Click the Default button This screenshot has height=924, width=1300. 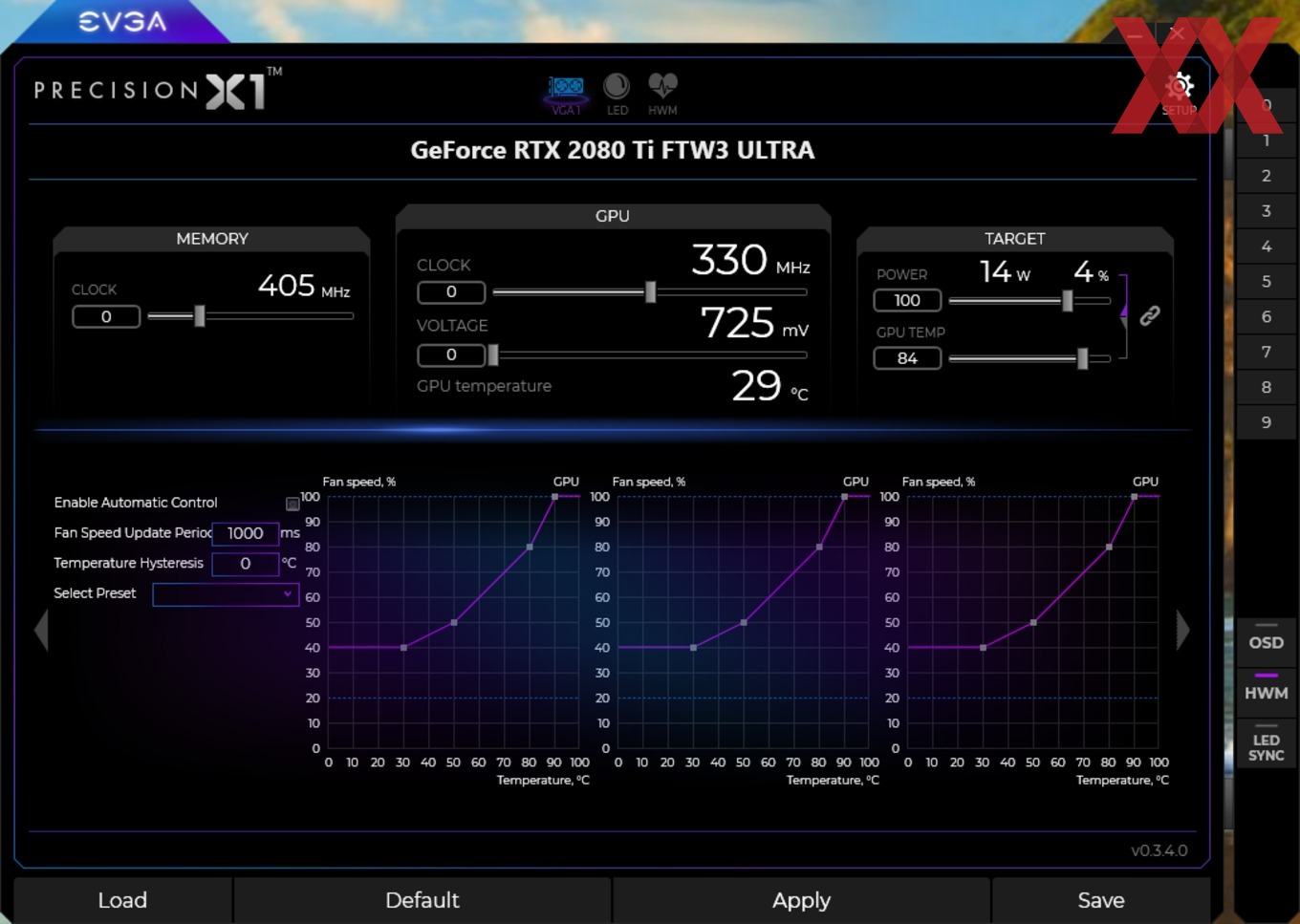(x=422, y=900)
